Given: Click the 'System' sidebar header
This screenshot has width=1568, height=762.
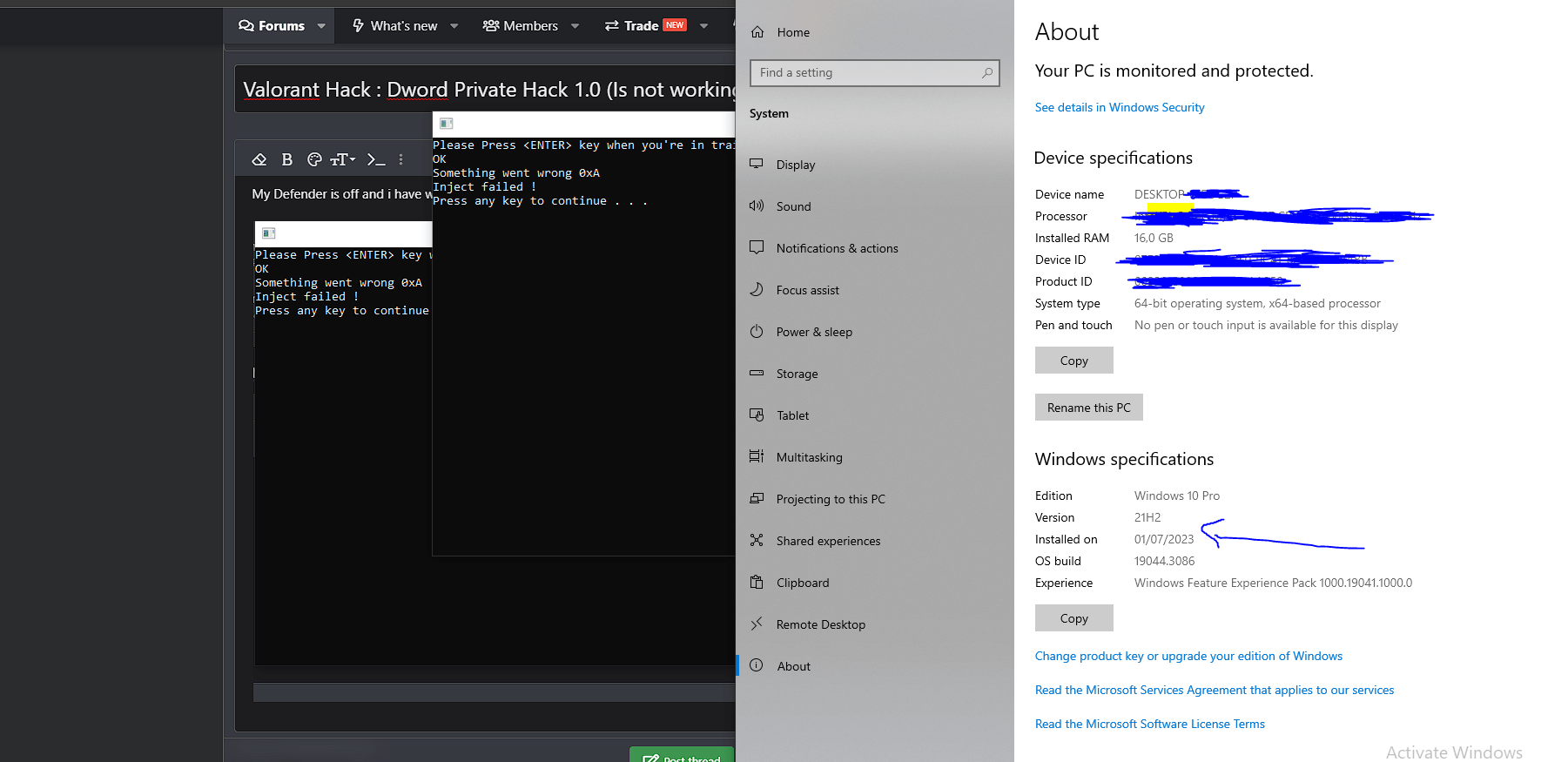Looking at the screenshot, I should (x=769, y=113).
